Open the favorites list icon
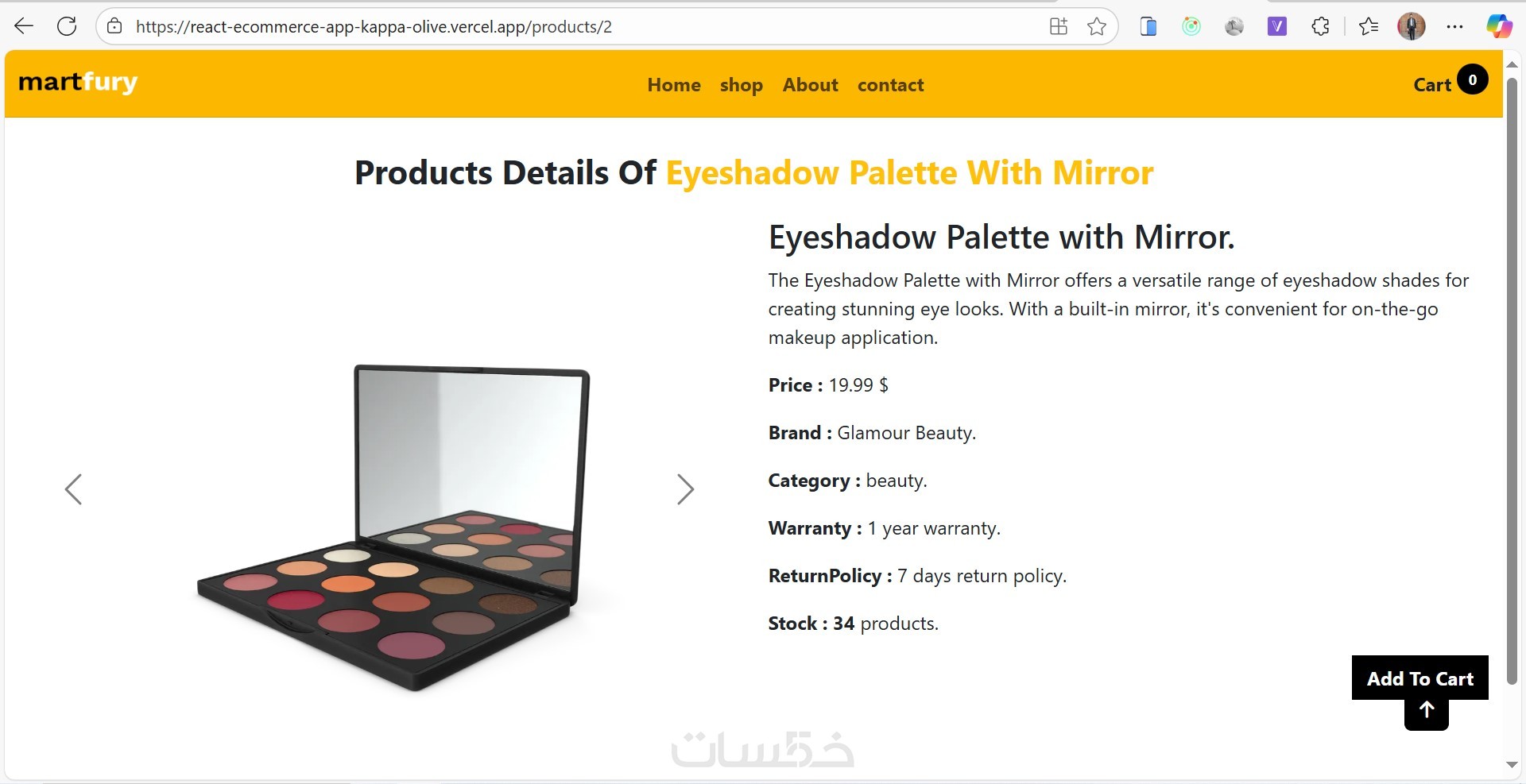1526x784 pixels. coord(1369,26)
